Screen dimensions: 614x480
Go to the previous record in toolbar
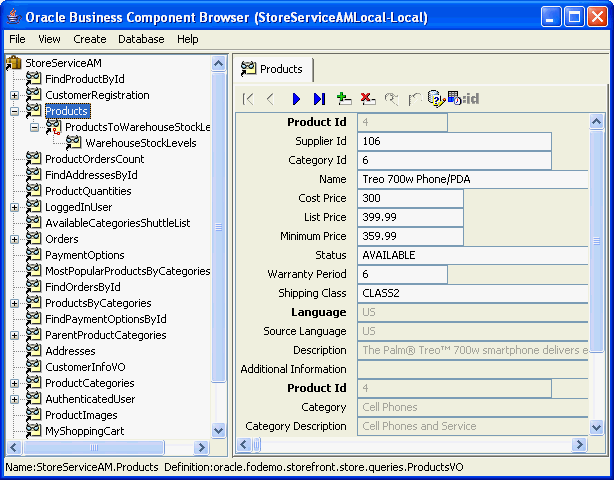point(270,99)
